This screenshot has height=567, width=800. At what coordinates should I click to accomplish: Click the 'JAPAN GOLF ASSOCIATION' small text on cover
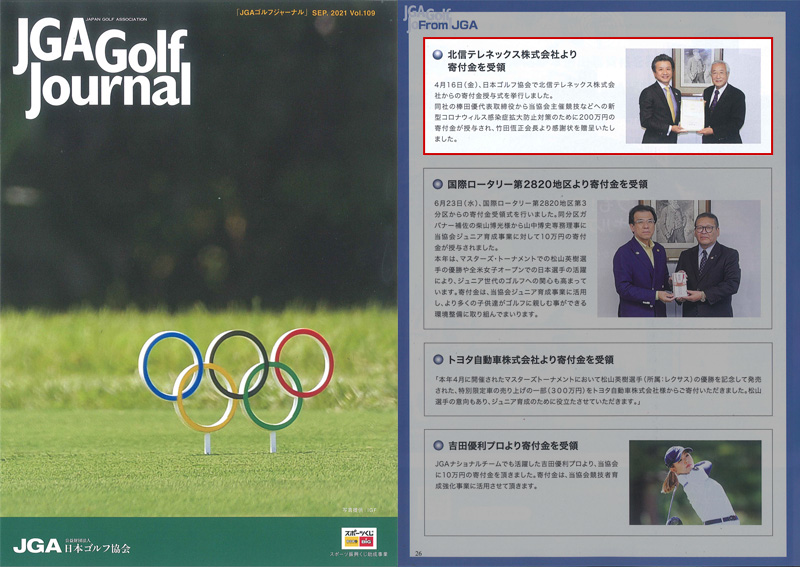(116, 19)
